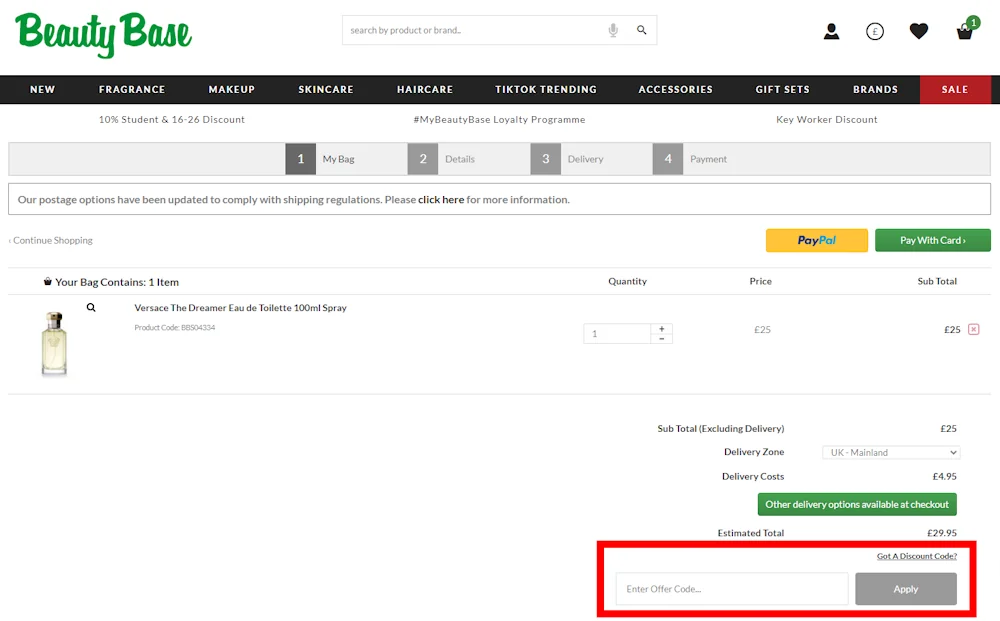Screen dimensions: 1000x621
Task: Open the wishlist heart icon
Action: [918, 31]
